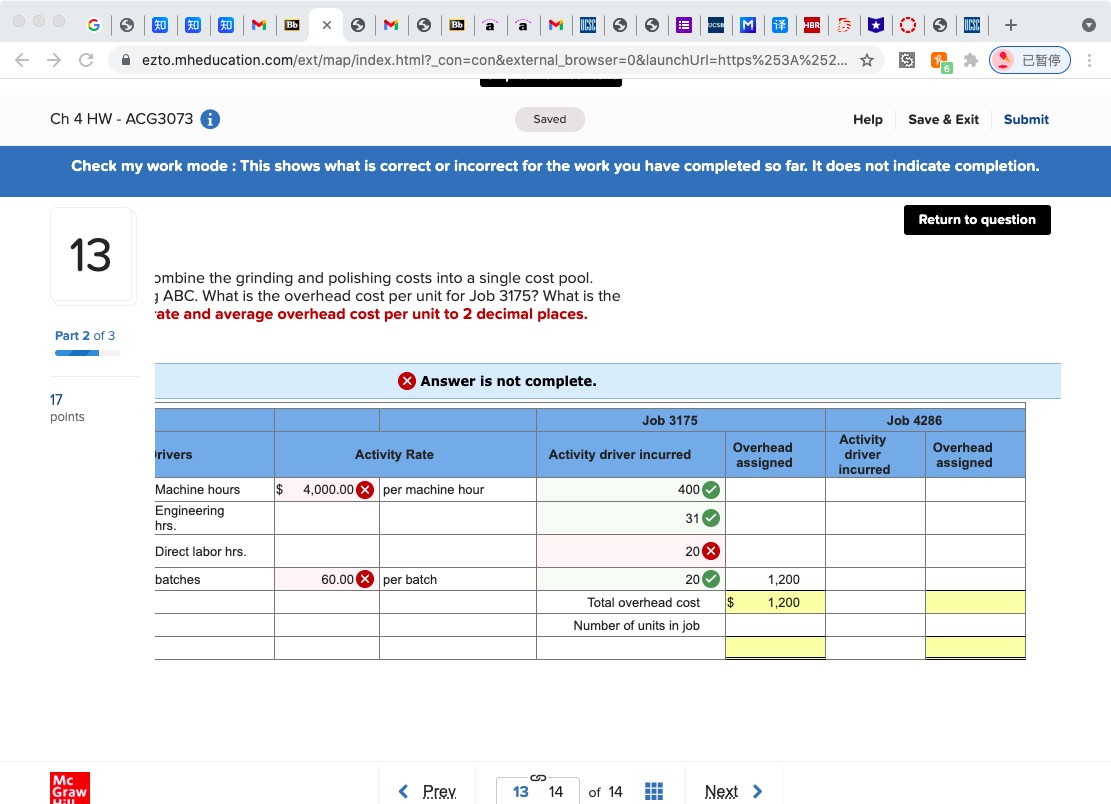Click the bookmark star in the address bar

click(866, 60)
